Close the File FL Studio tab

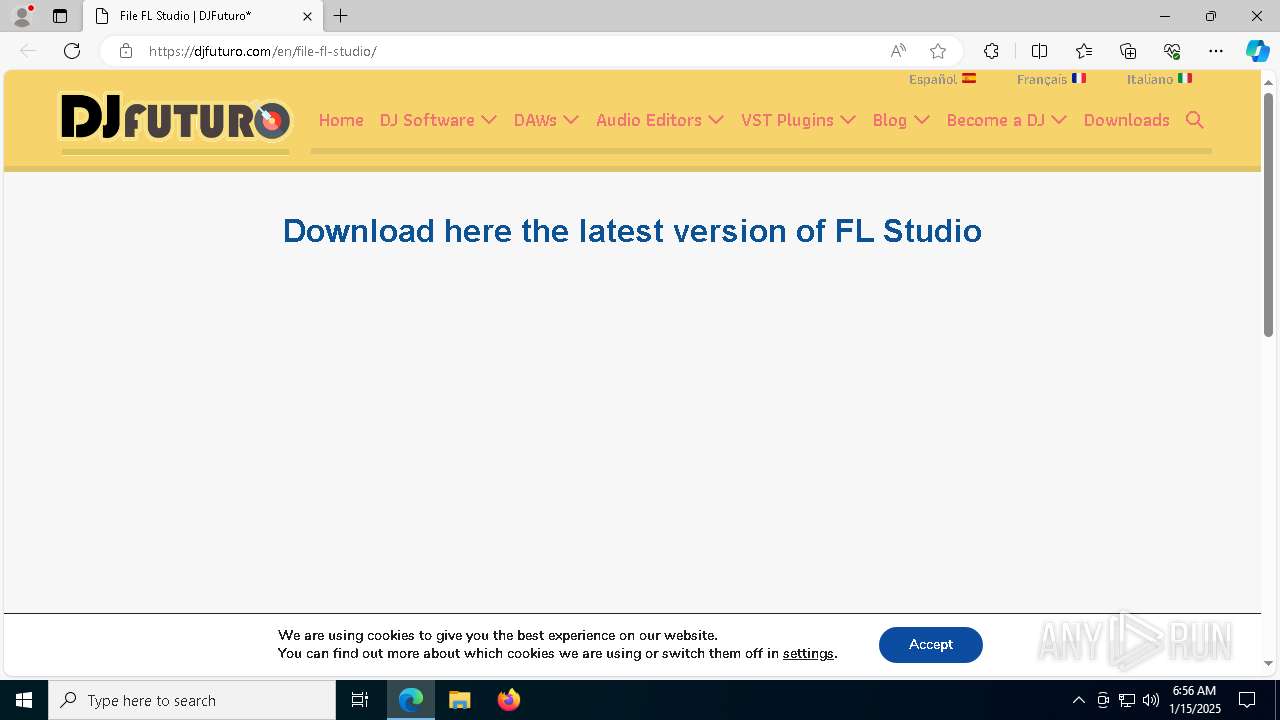click(x=307, y=16)
